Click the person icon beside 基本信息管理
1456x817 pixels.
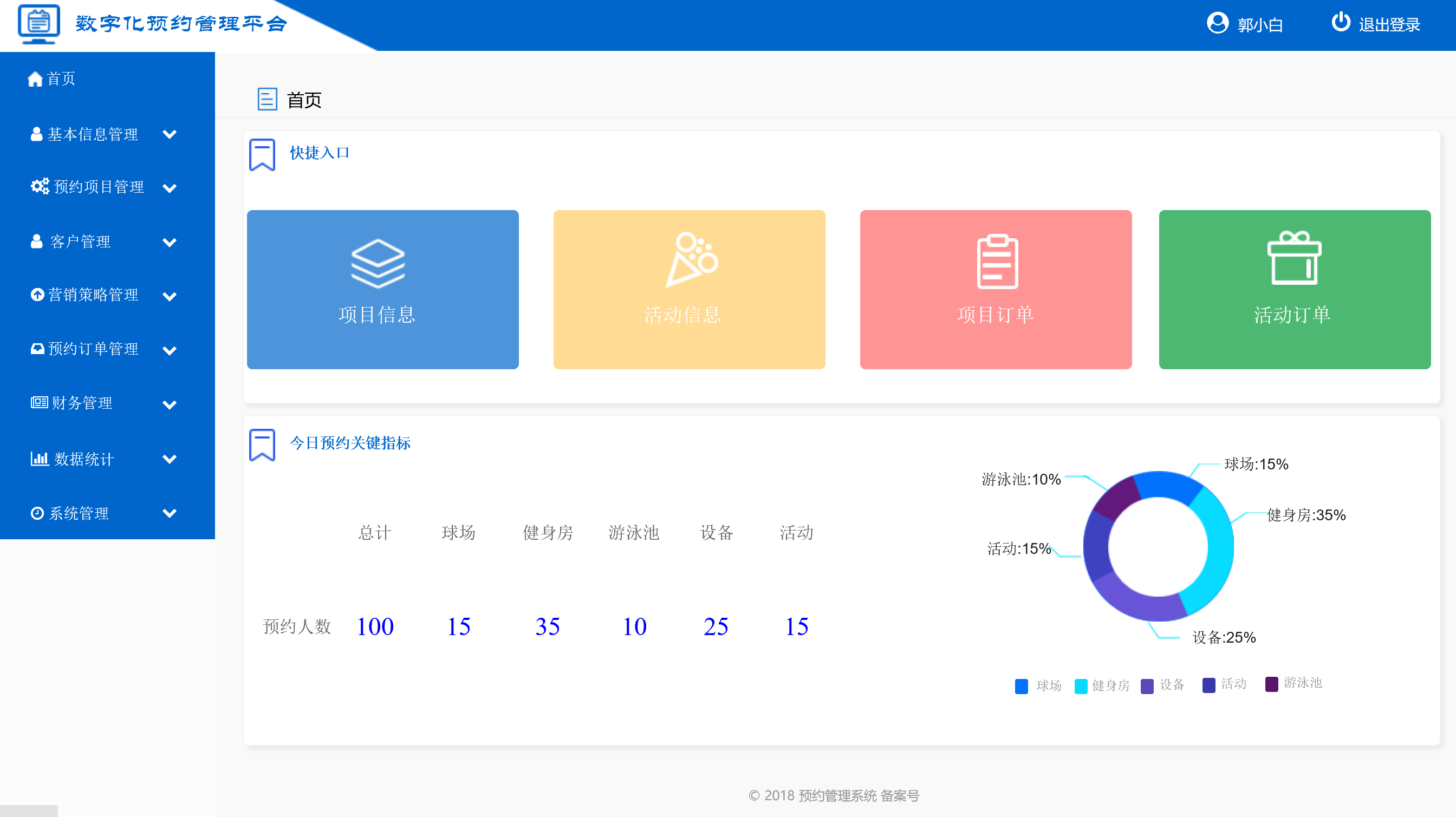click(x=37, y=134)
